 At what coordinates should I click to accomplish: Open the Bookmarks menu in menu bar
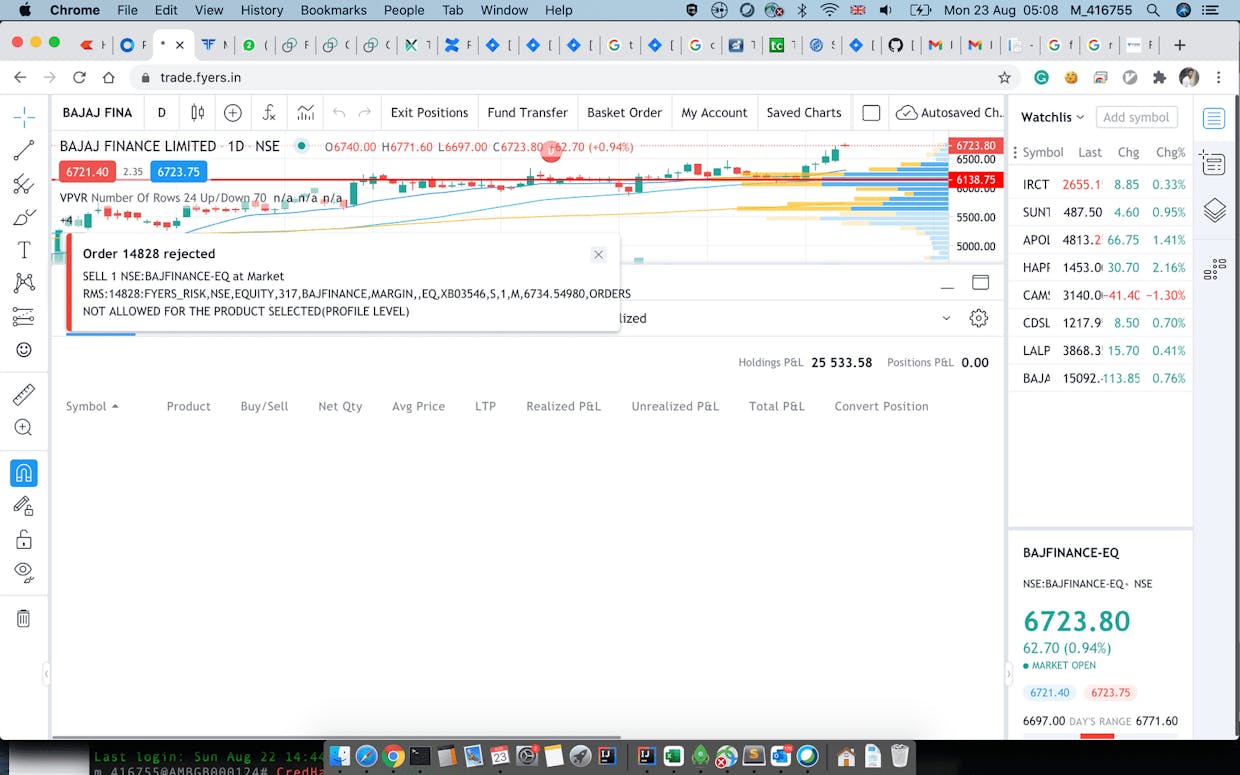coord(334,10)
